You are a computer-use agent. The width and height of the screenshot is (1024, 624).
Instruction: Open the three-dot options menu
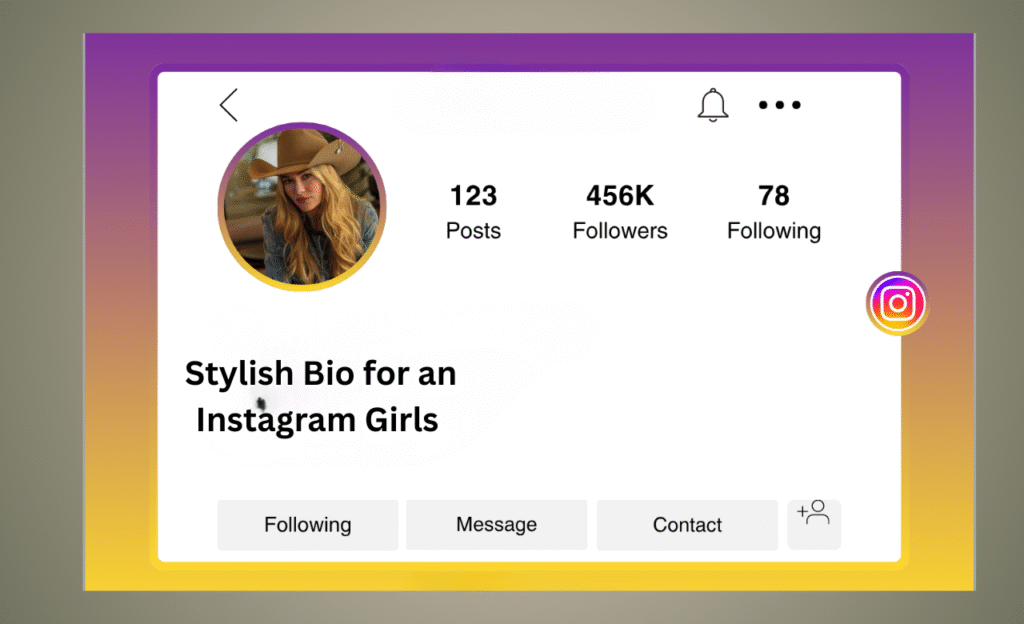click(x=779, y=104)
